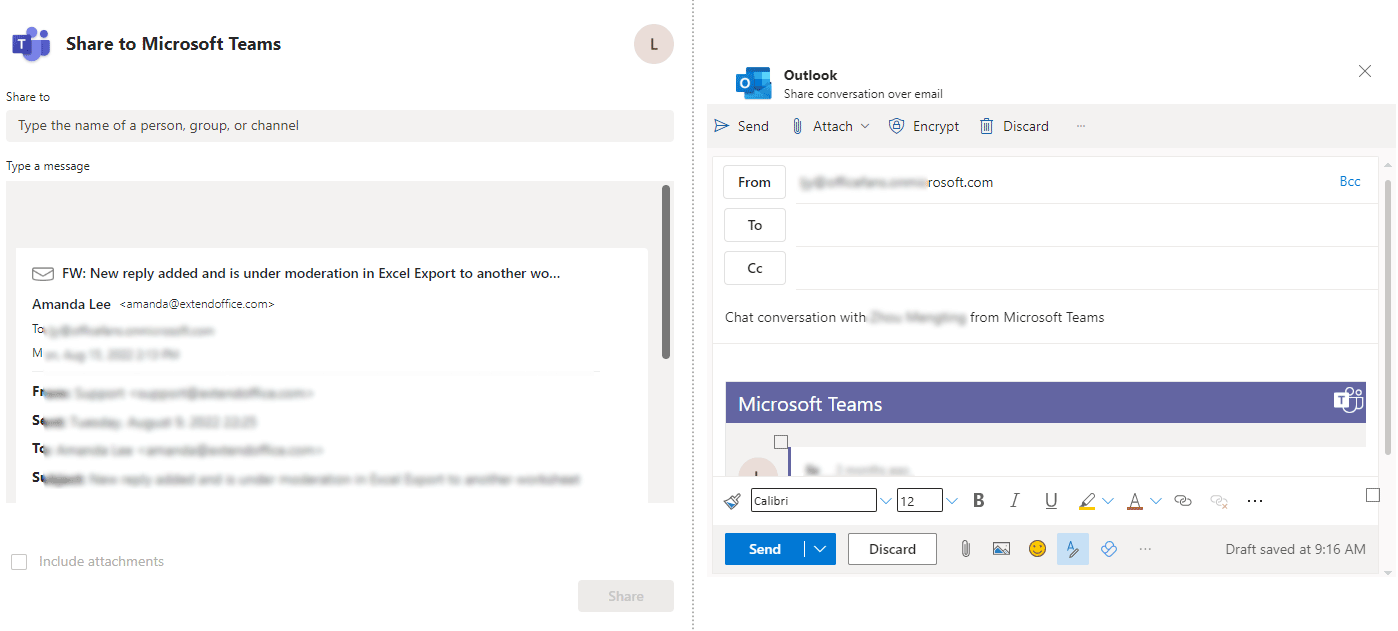Click the To recipients button

coord(754,225)
